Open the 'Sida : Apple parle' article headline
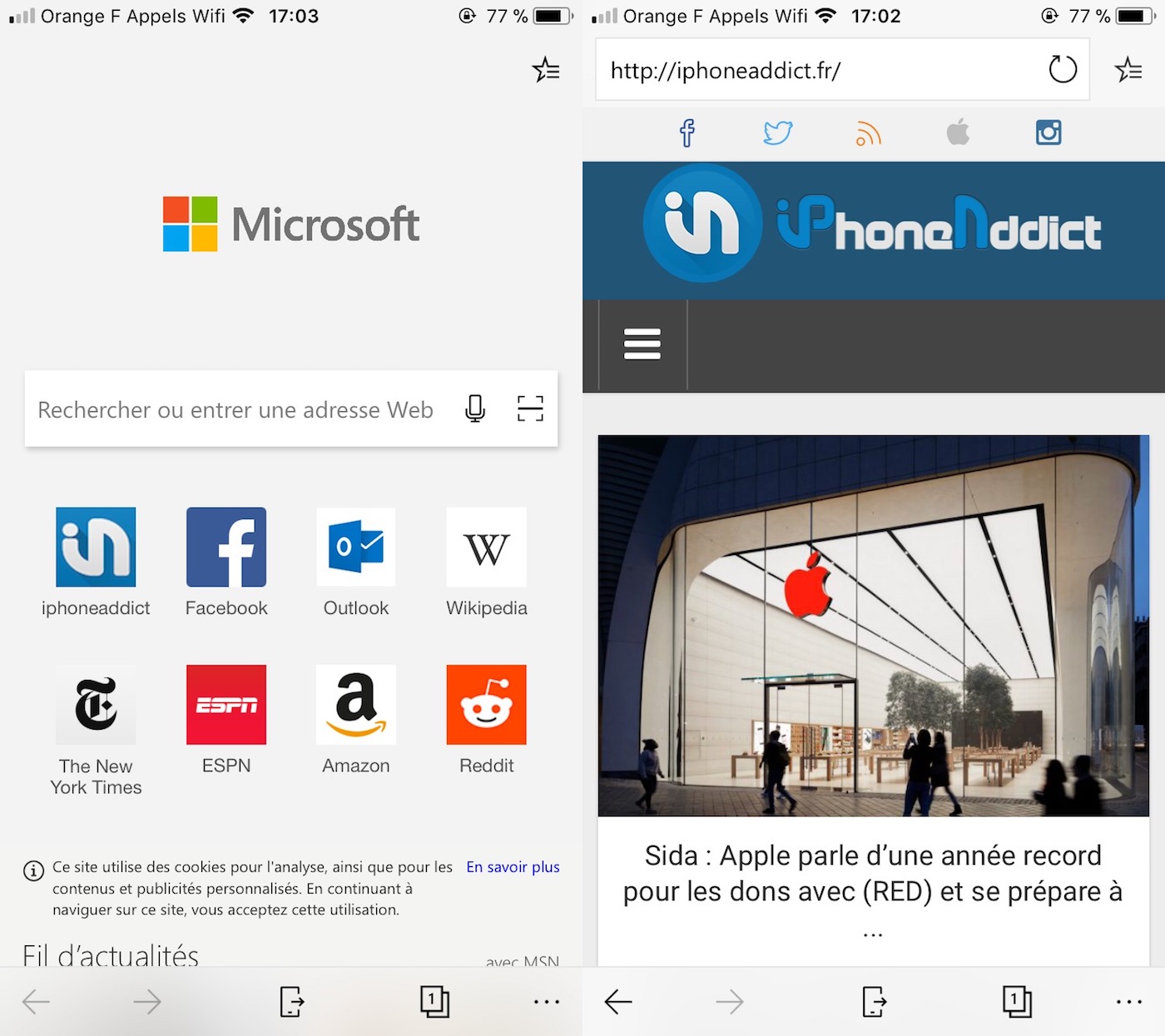1165x1036 pixels. (x=873, y=891)
